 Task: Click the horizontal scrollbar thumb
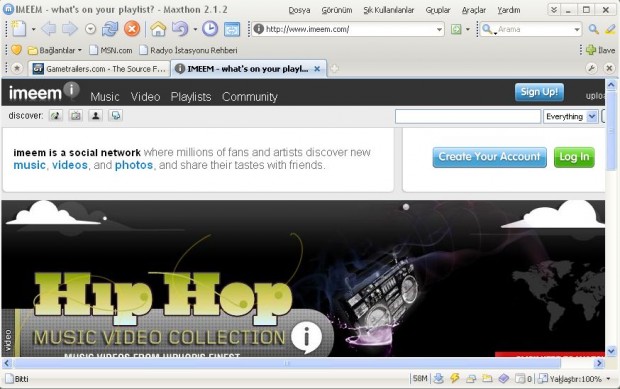click(287, 363)
